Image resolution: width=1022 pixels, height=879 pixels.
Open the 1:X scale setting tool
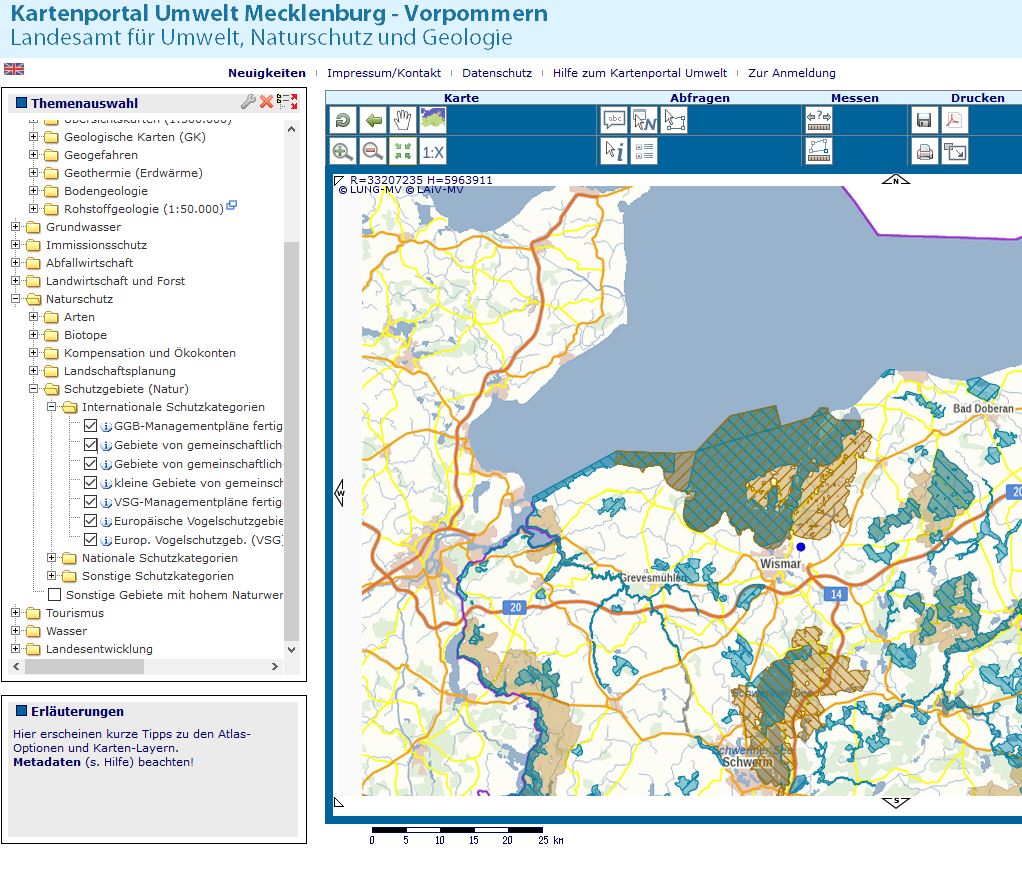click(433, 152)
